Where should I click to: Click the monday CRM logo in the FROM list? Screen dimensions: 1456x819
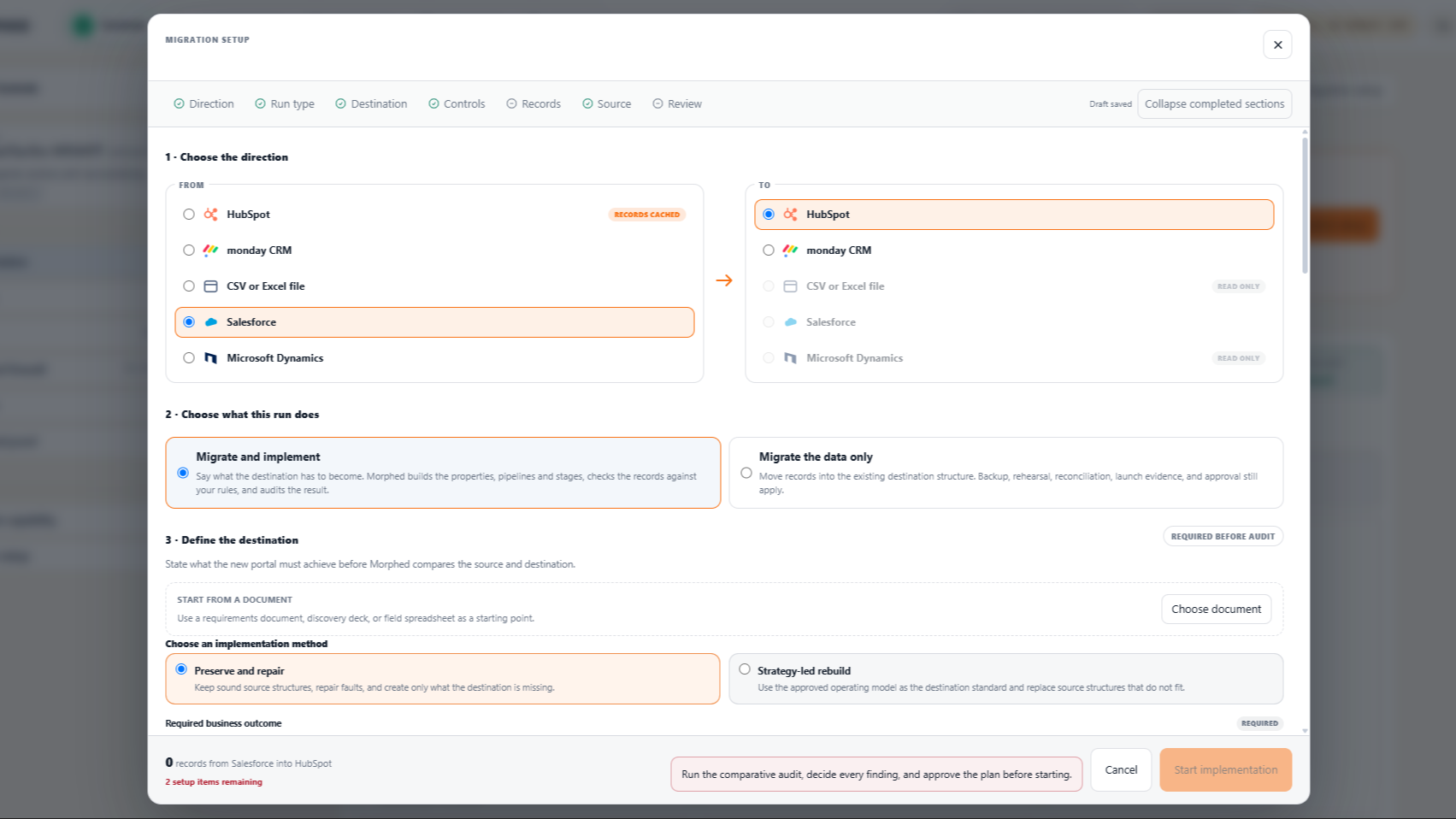(210, 250)
